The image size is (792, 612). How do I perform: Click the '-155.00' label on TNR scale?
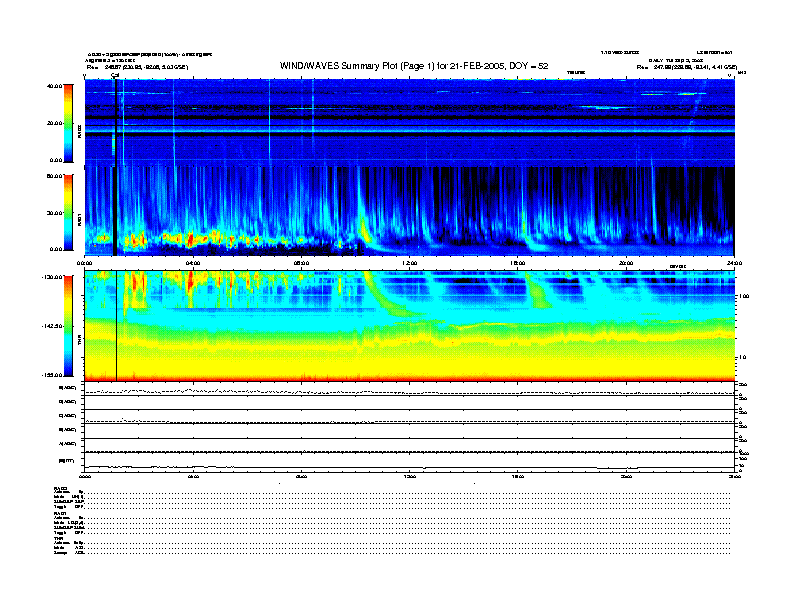coord(52,375)
